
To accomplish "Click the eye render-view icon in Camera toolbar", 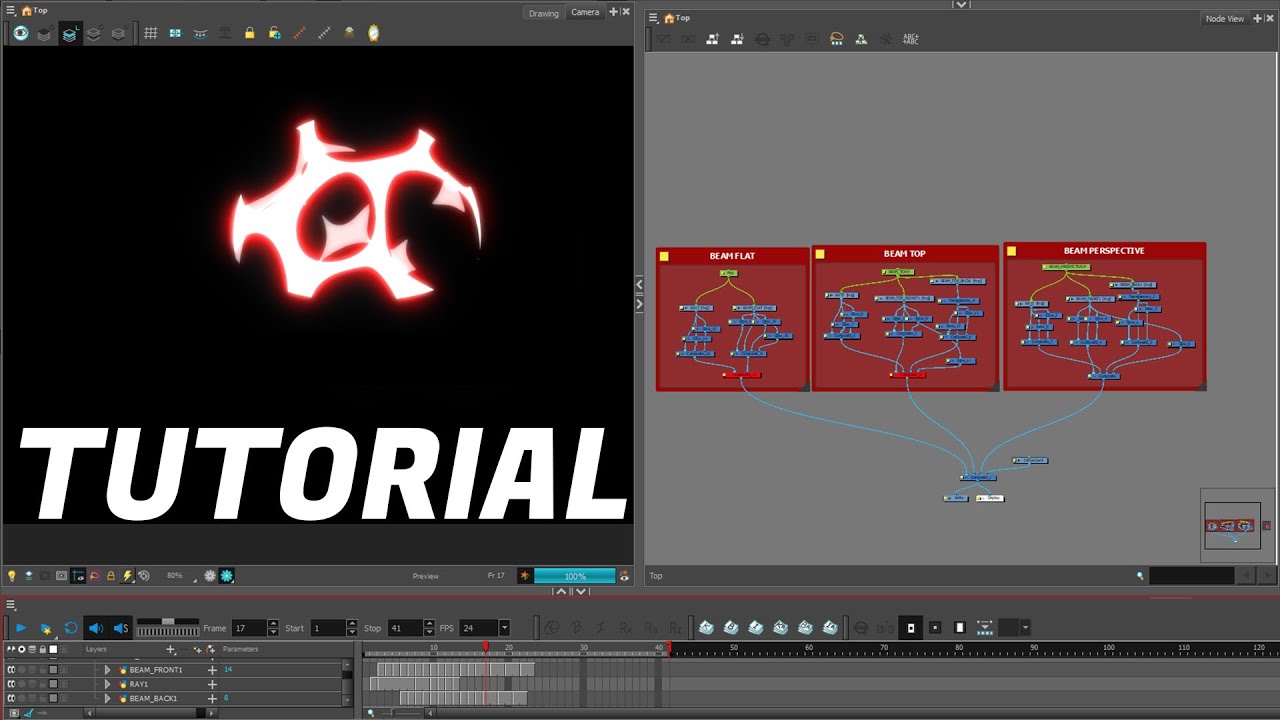I will click(x=20, y=34).
